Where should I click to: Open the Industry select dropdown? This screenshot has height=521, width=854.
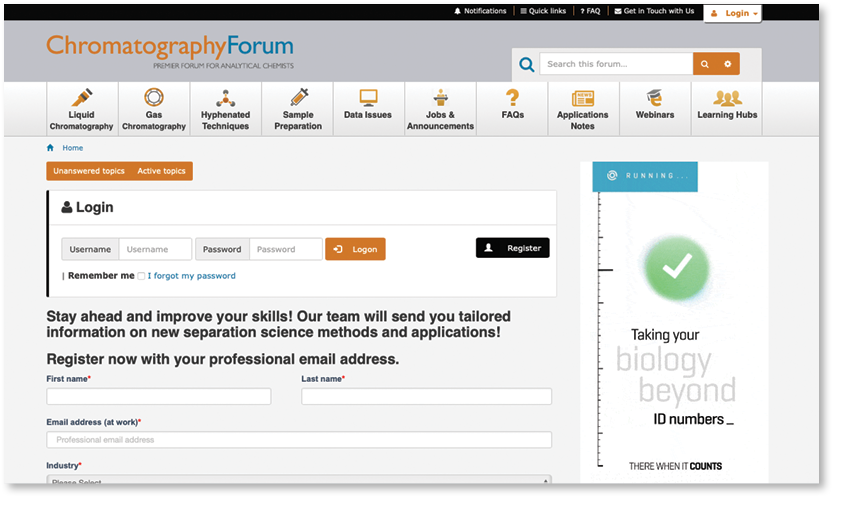pyautogui.click(x=299, y=480)
